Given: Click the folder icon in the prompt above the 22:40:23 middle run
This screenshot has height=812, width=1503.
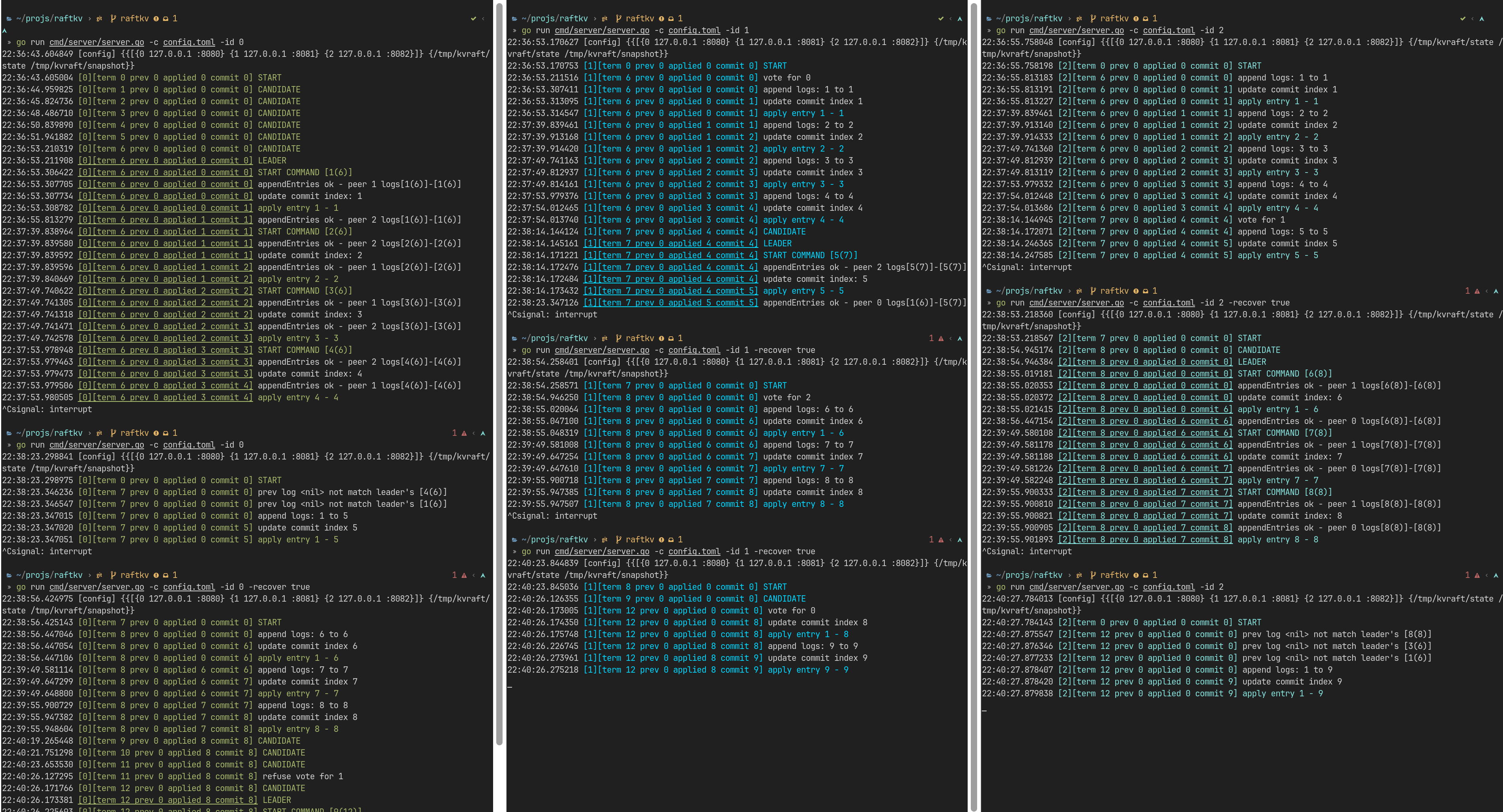Looking at the screenshot, I should [x=514, y=540].
